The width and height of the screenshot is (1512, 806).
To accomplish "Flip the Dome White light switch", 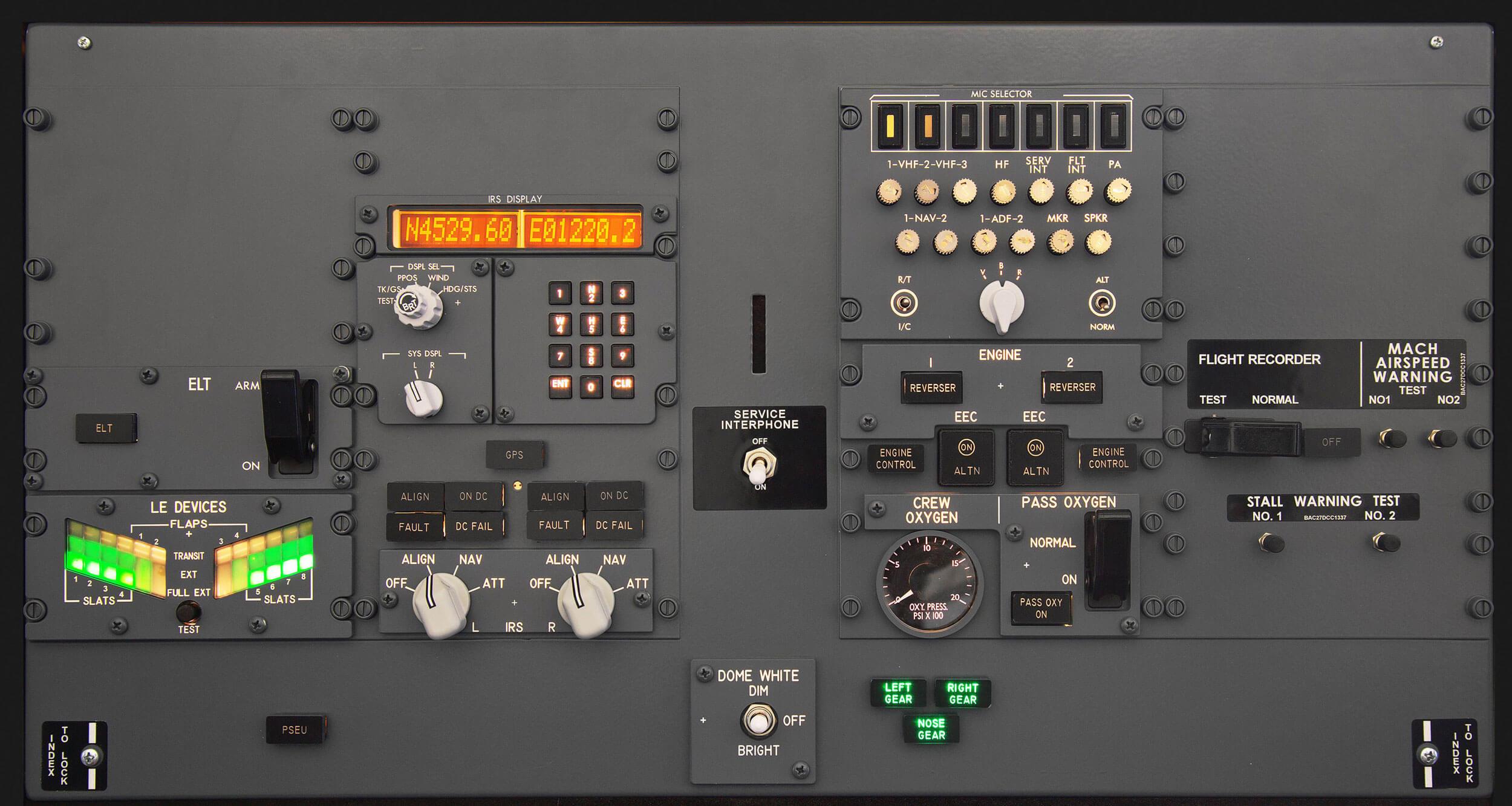I will (757, 721).
